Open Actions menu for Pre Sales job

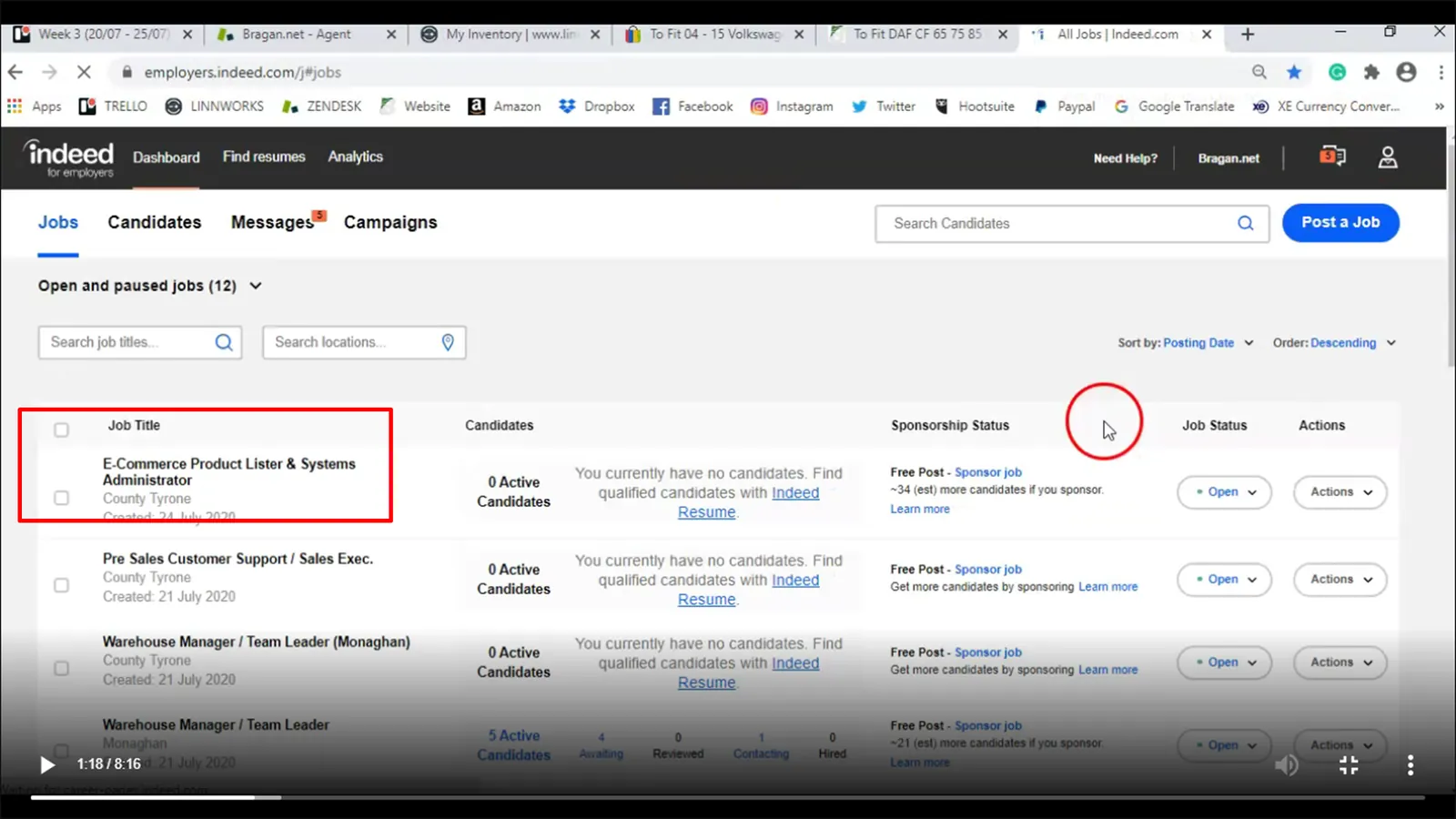click(x=1340, y=580)
